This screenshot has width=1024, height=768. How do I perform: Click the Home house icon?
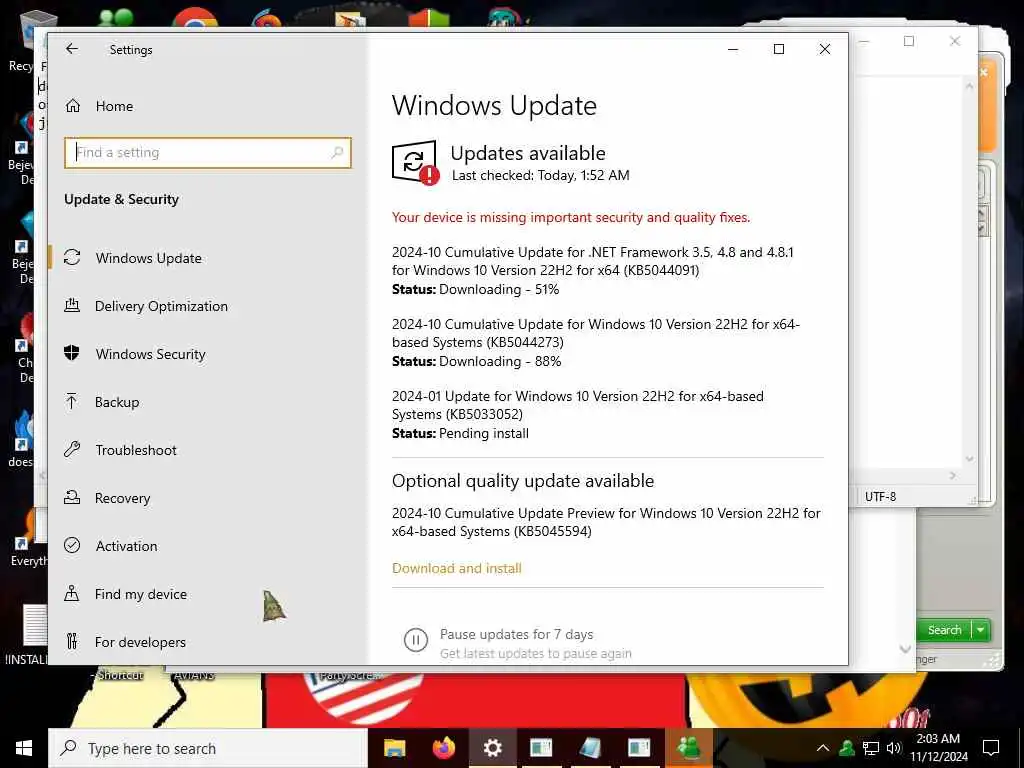click(x=72, y=106)
